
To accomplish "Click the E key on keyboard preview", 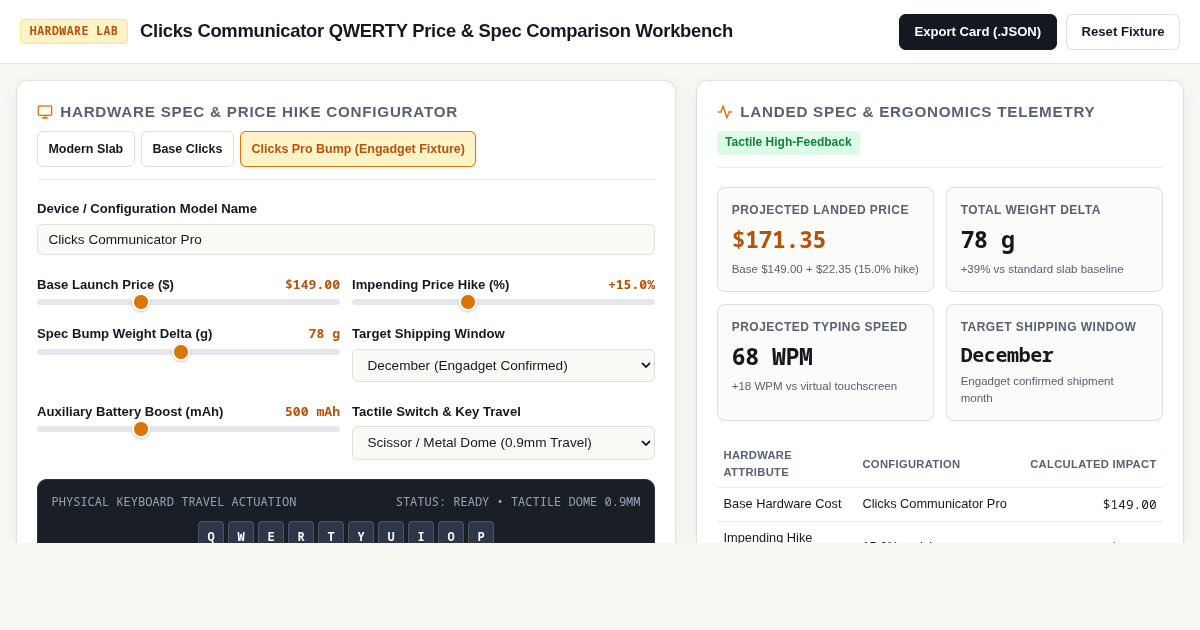I will point(271,533).
